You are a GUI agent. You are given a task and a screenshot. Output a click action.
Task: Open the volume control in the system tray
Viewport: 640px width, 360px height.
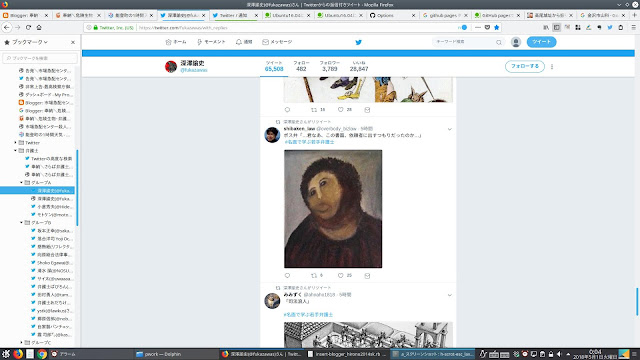tap(559, 354)
